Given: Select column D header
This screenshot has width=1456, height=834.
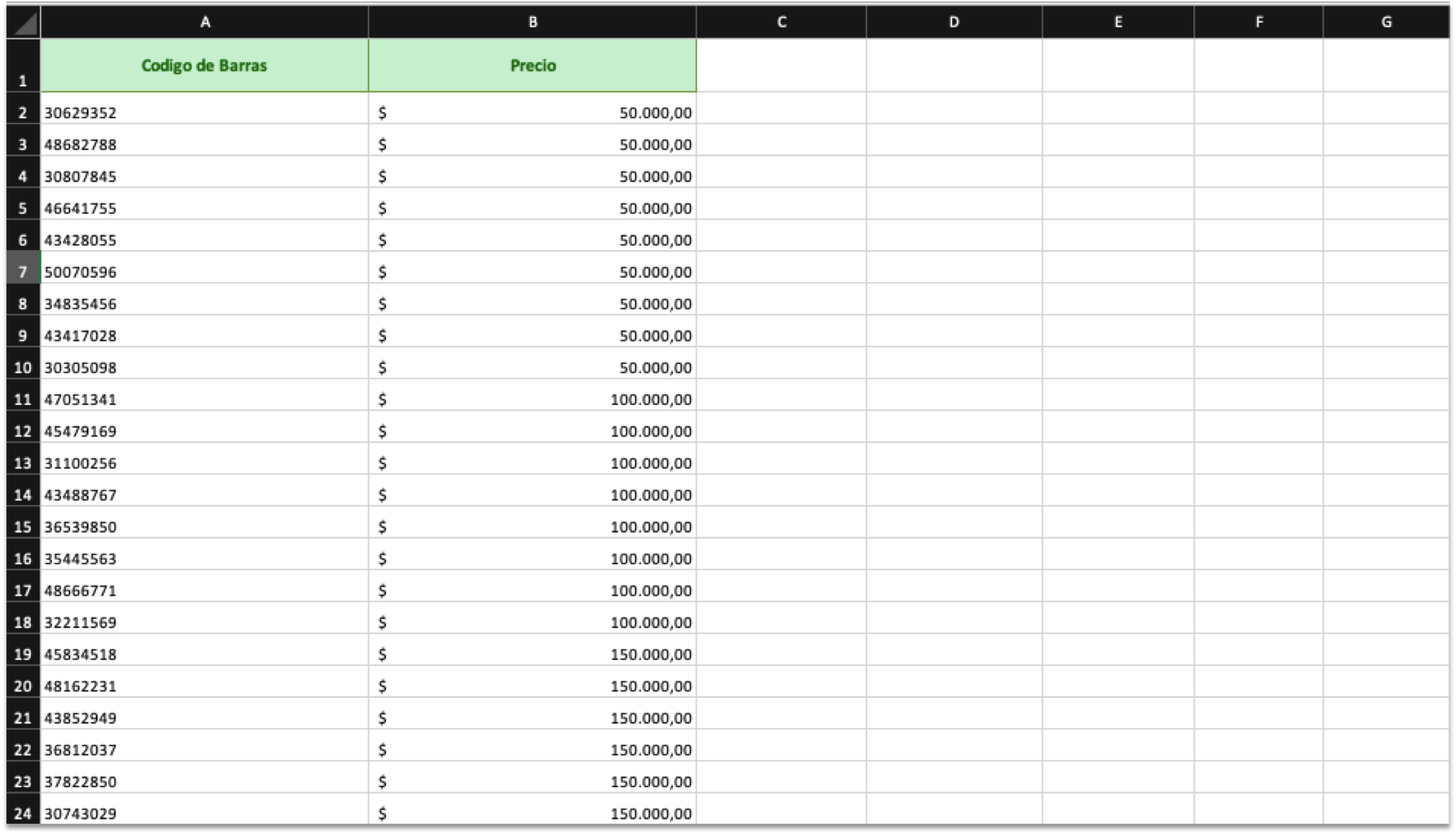Looking at the screenshot, I should point(954,22).
